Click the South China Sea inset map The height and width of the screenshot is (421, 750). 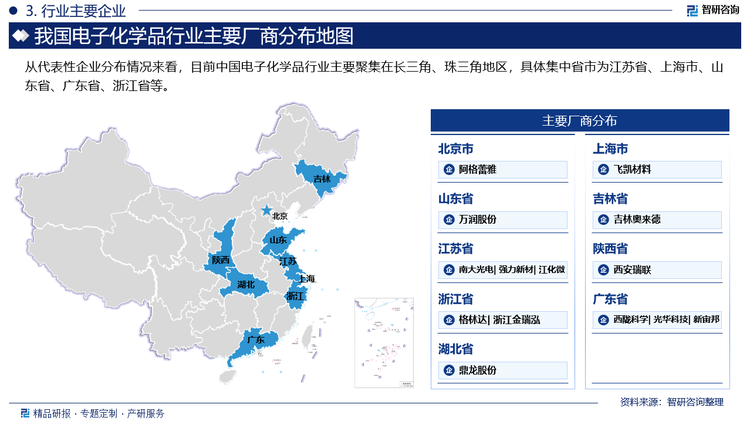point(384,343)
